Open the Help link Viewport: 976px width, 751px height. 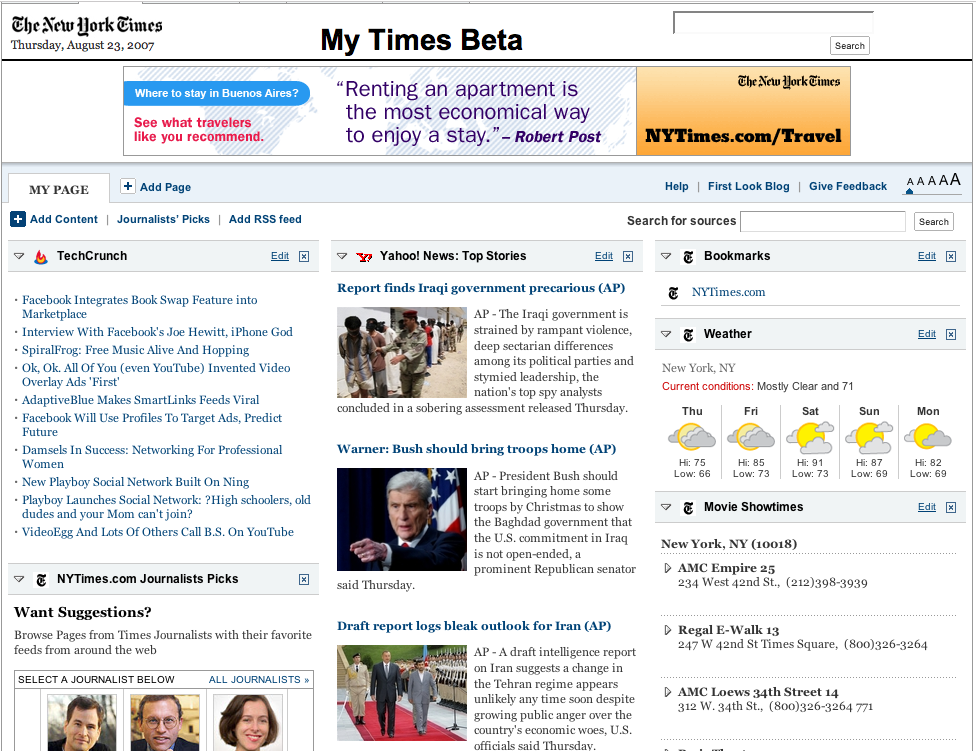tap(677, 186)
